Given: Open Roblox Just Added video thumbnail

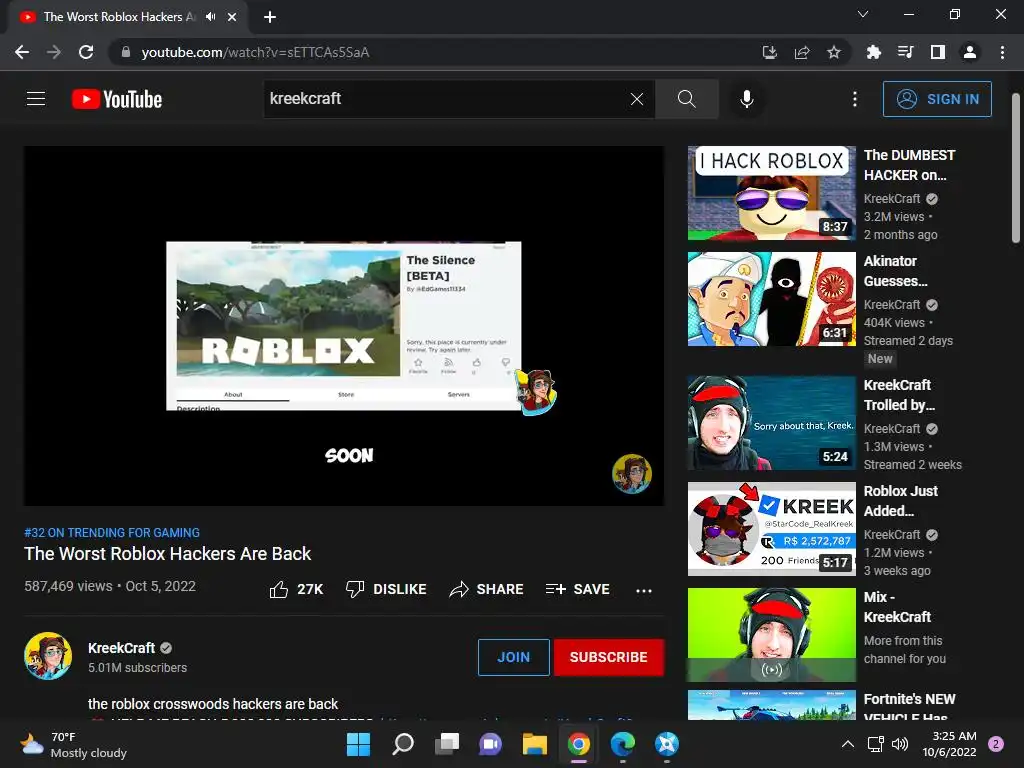Looking at the screenshot, I should pyautogui.click(x=771, y=529).
